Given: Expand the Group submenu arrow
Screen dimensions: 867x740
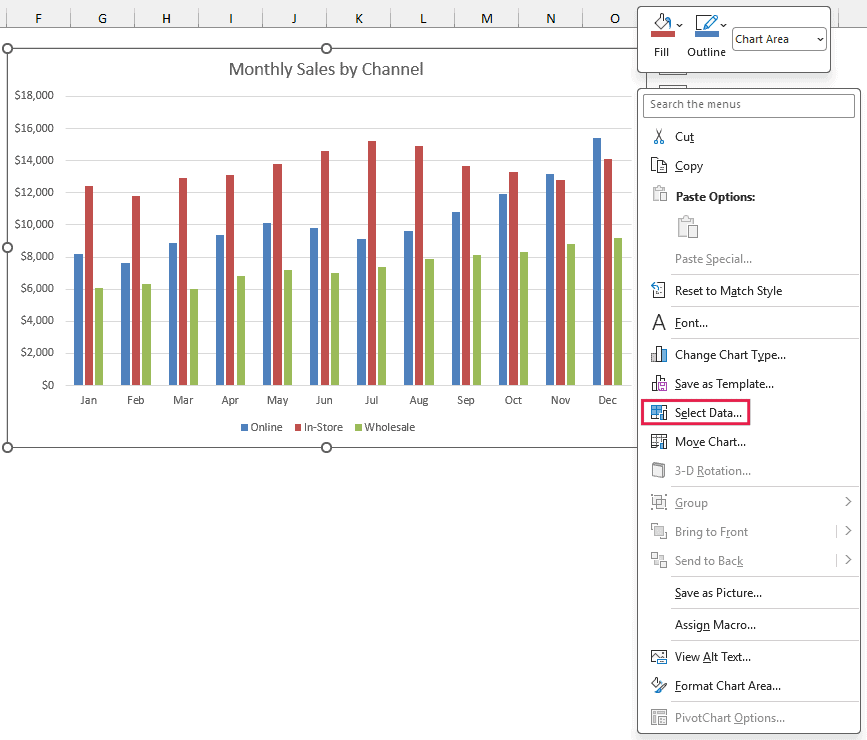Looking at the screenshot, I should coord(848,502).
